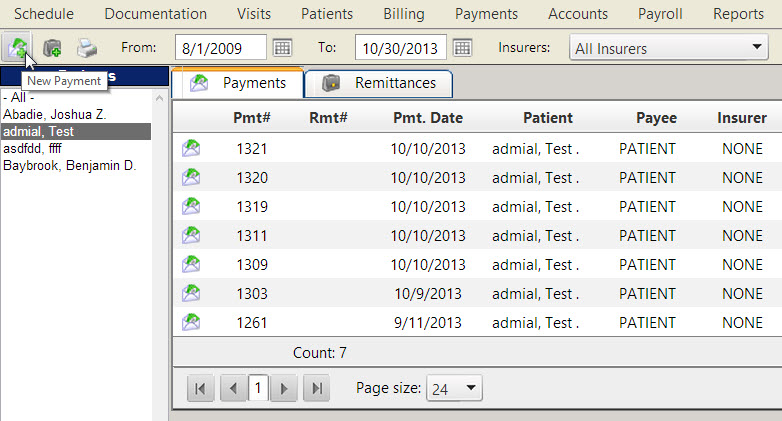Expand the All Insurers dropdown
This screenshot has height=421, width=782.
click(754, 48)
